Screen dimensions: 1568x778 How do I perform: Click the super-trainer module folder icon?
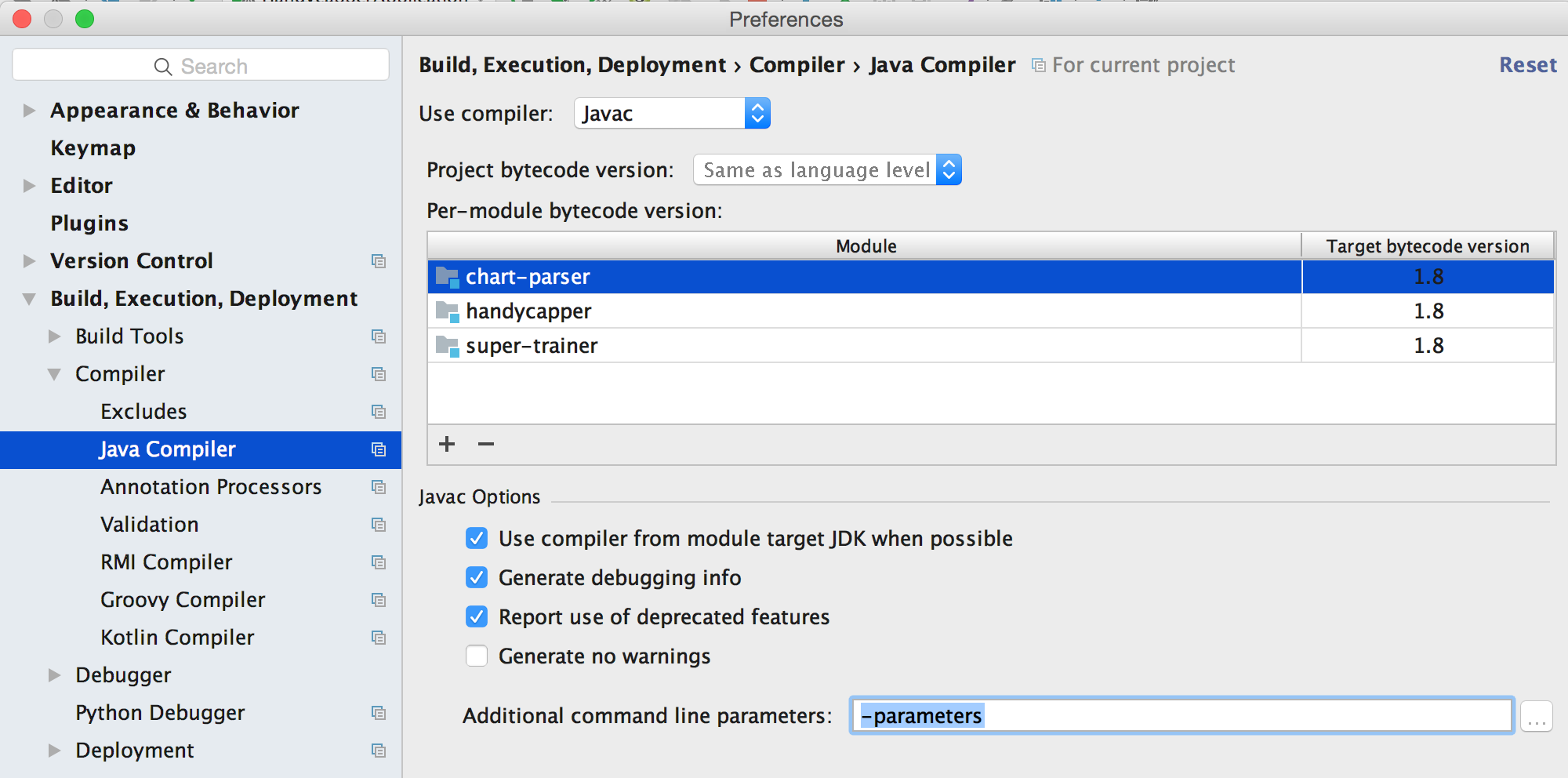[x=447, y=346]
